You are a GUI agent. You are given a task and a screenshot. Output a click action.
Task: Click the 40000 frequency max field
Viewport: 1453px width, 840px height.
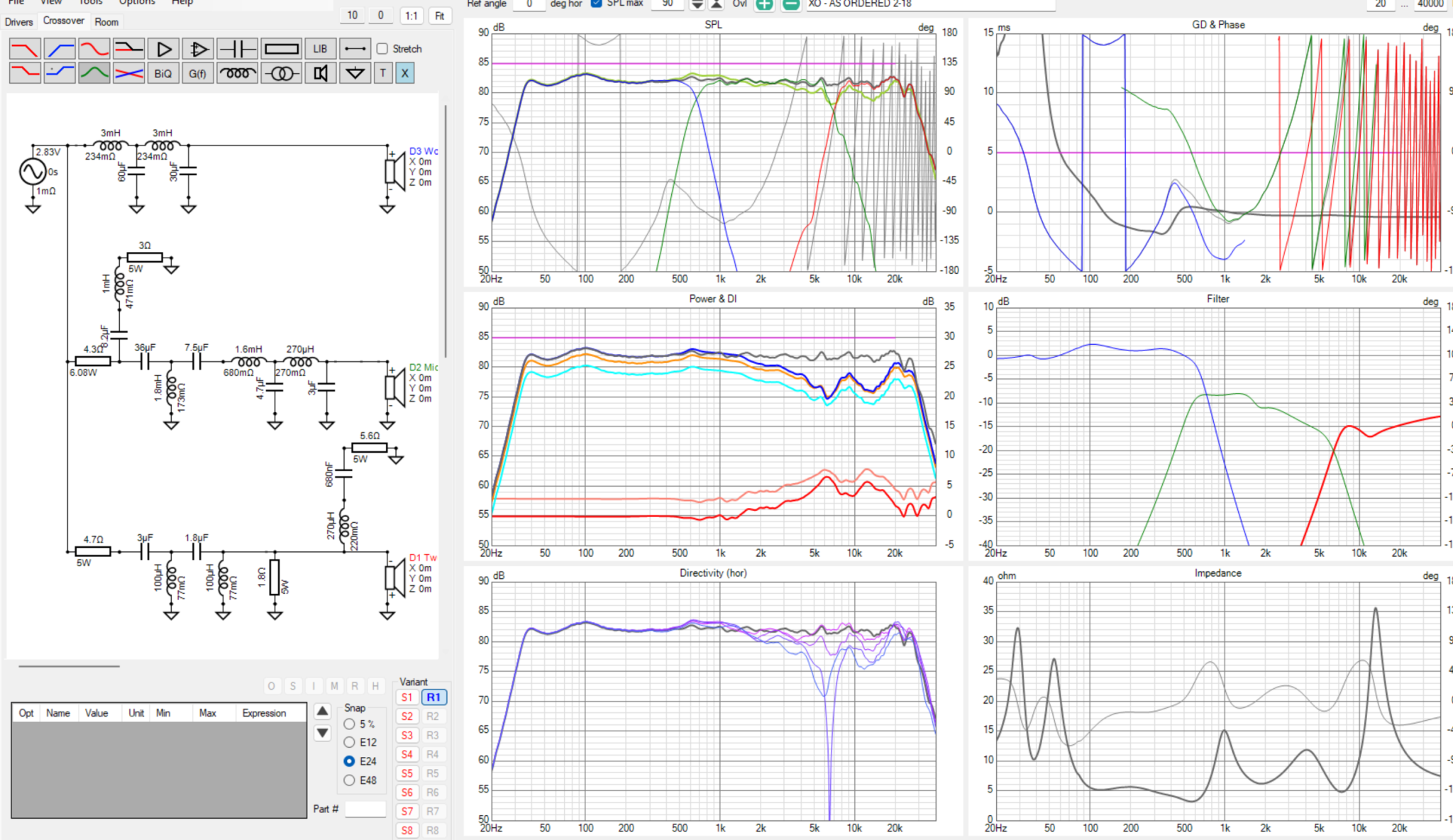click(x=1430, y=4)
